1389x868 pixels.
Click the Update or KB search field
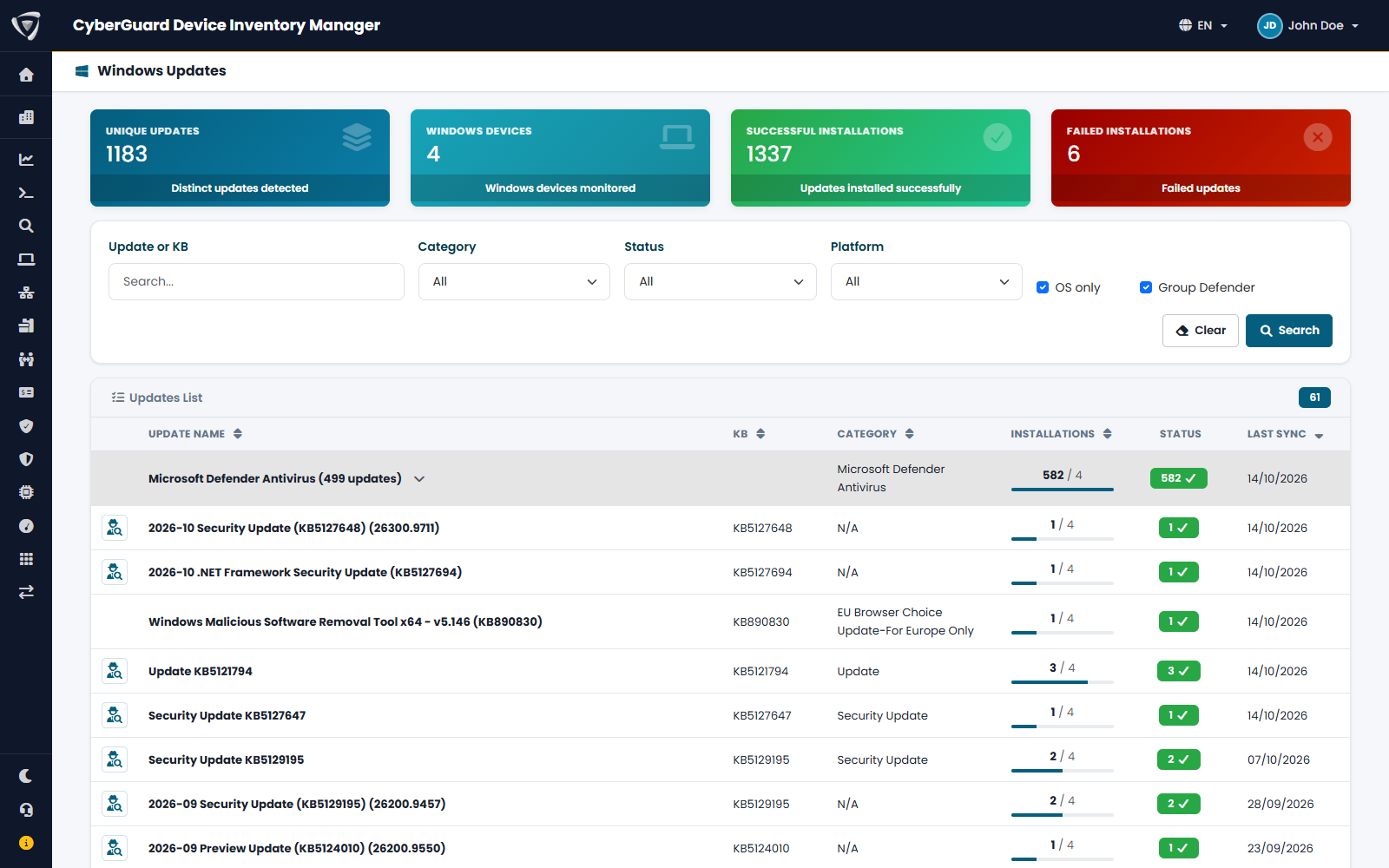click(x=256, y=281)
